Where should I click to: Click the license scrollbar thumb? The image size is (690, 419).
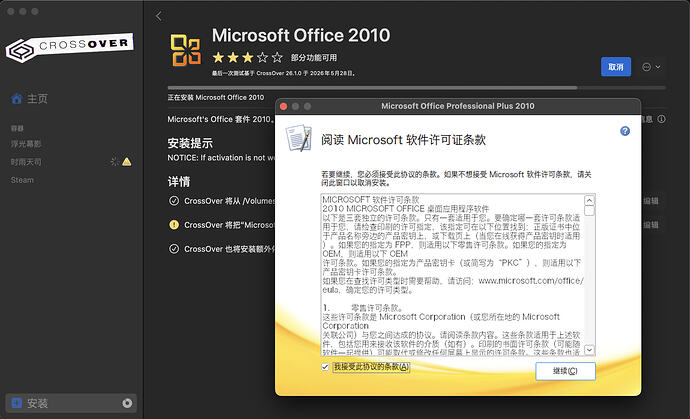click(589, 211)
